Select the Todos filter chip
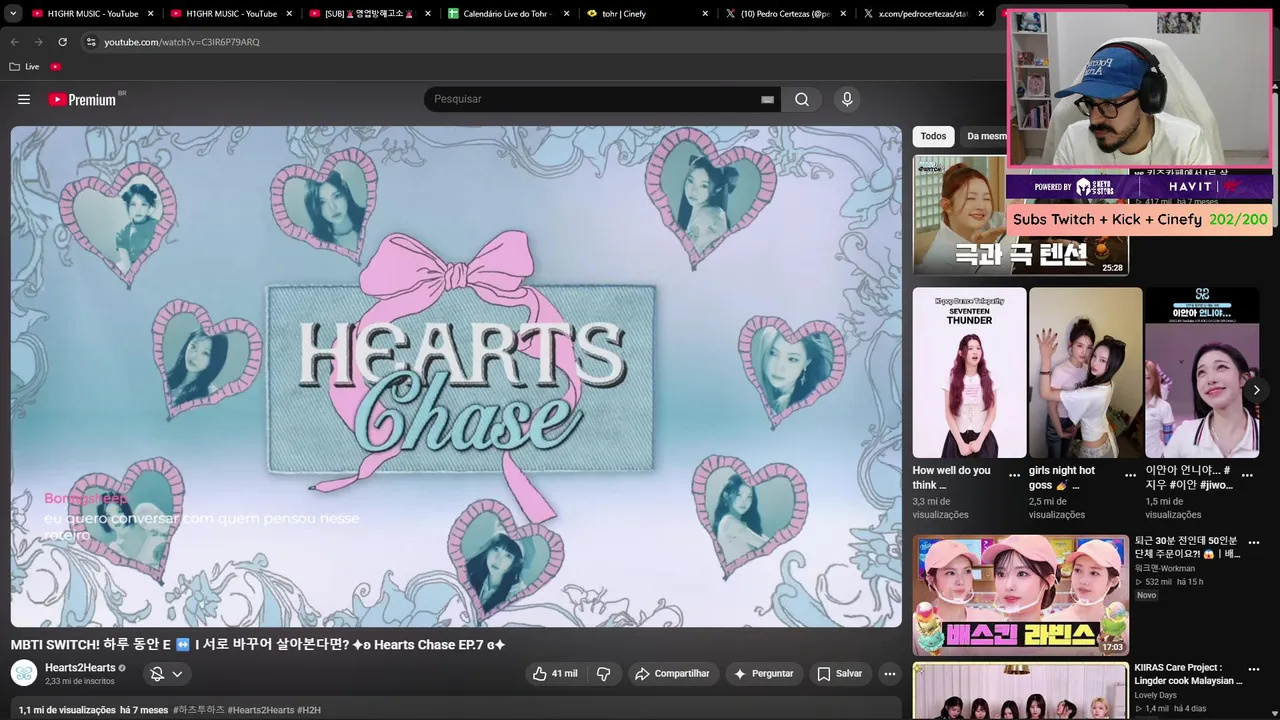Viewport: 1280px width, 720px height. click(933, 136)
